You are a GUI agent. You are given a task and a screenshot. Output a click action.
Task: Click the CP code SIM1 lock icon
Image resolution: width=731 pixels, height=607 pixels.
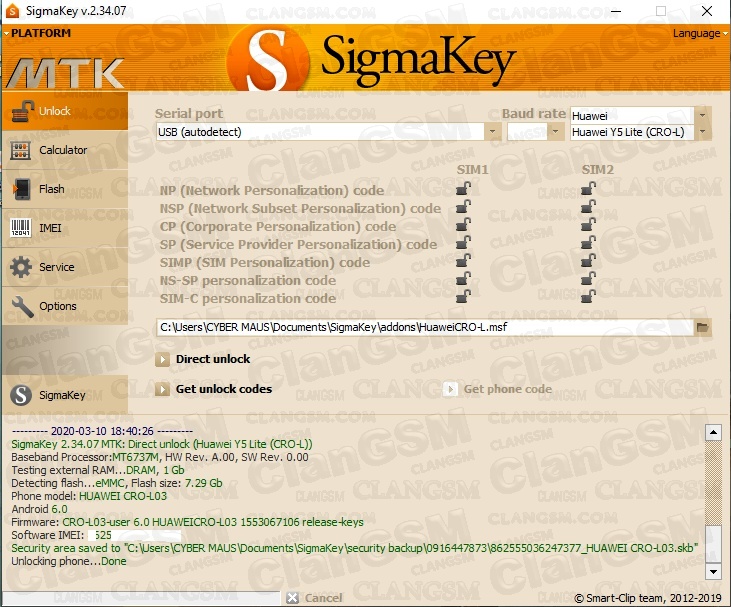click(x=463, y=224)
